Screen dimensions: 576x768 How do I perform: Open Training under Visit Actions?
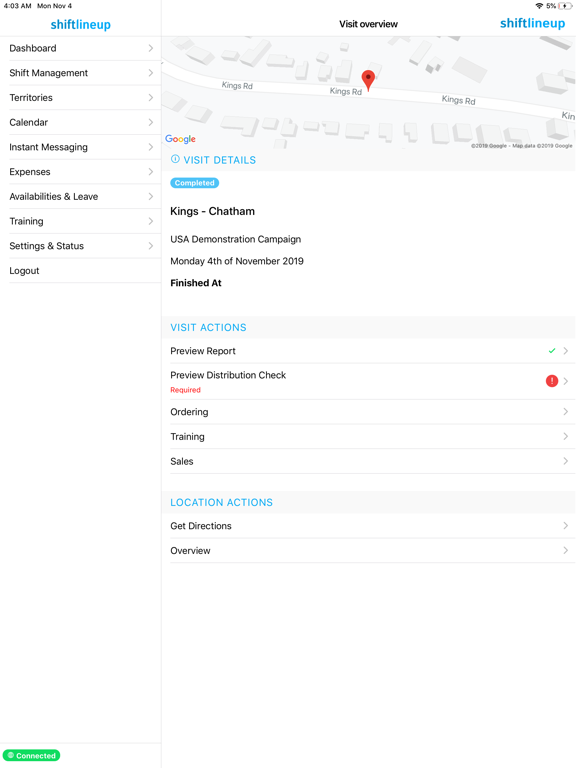coord(368,436)
